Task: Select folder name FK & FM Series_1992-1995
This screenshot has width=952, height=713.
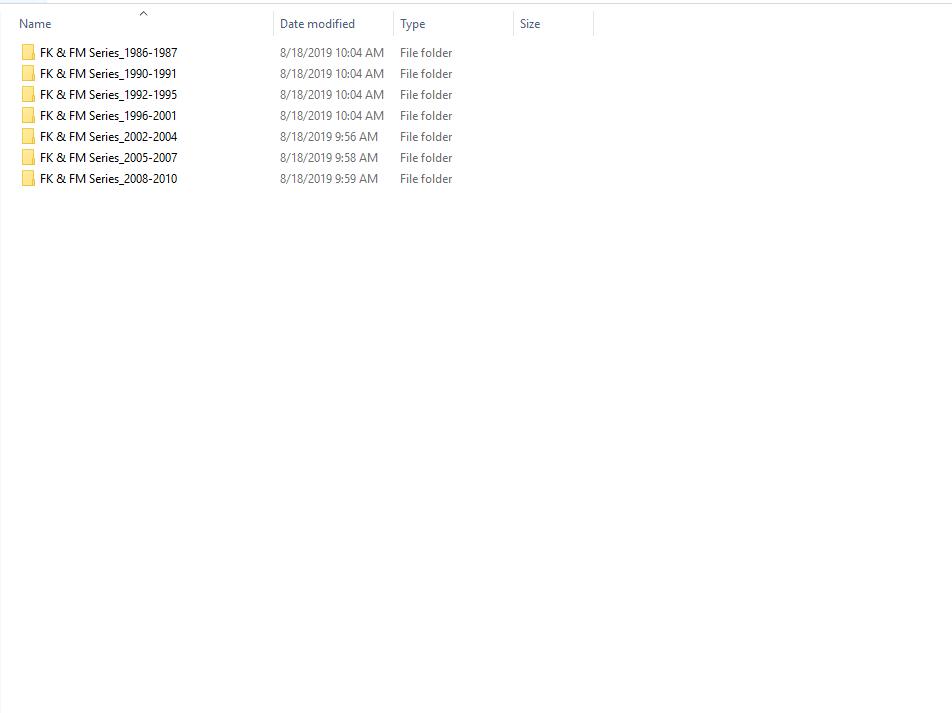Action: click(x=109, y=95)
